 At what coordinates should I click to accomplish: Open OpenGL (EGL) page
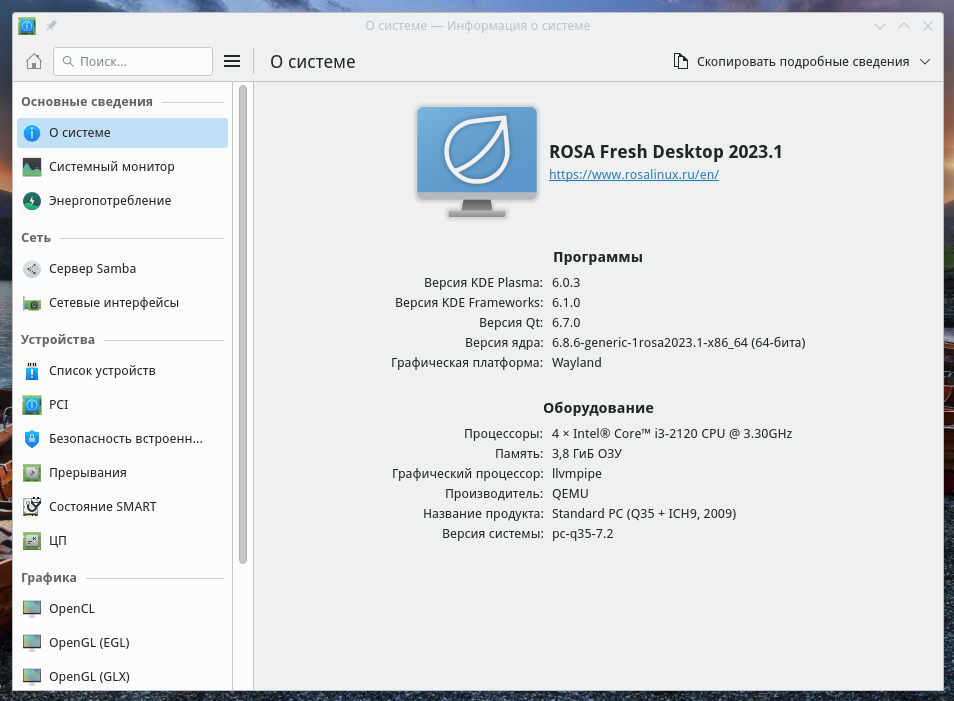click(122, 643)
